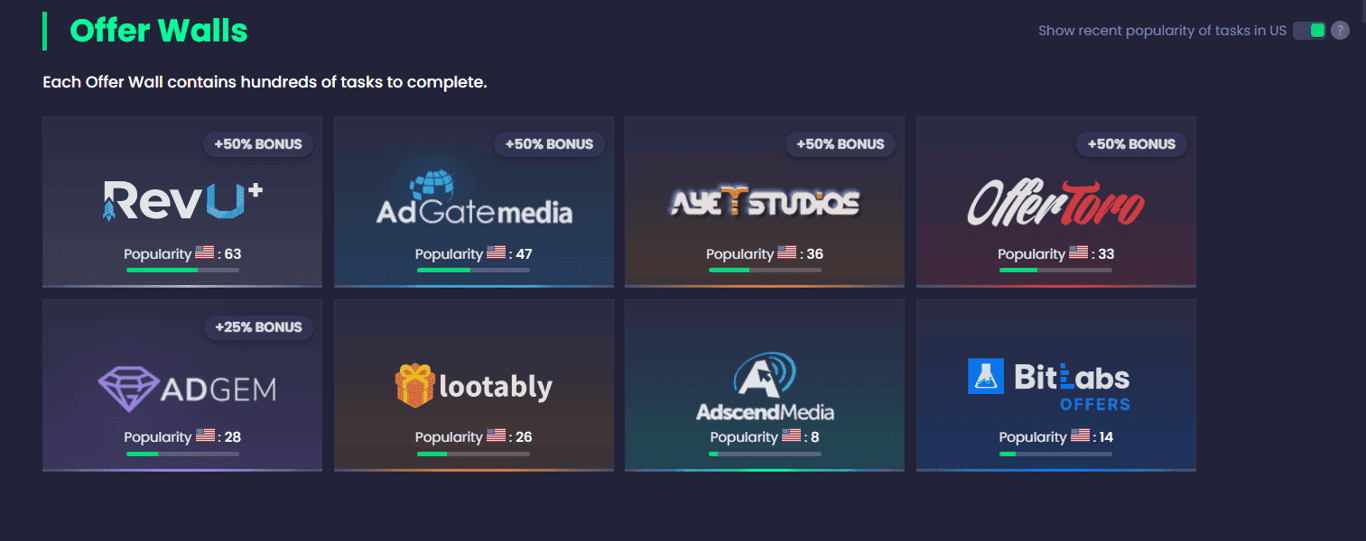Open the OfferToro offer wall
The width and height of the screenshot is (1366, 541).
click(1056, 202)
